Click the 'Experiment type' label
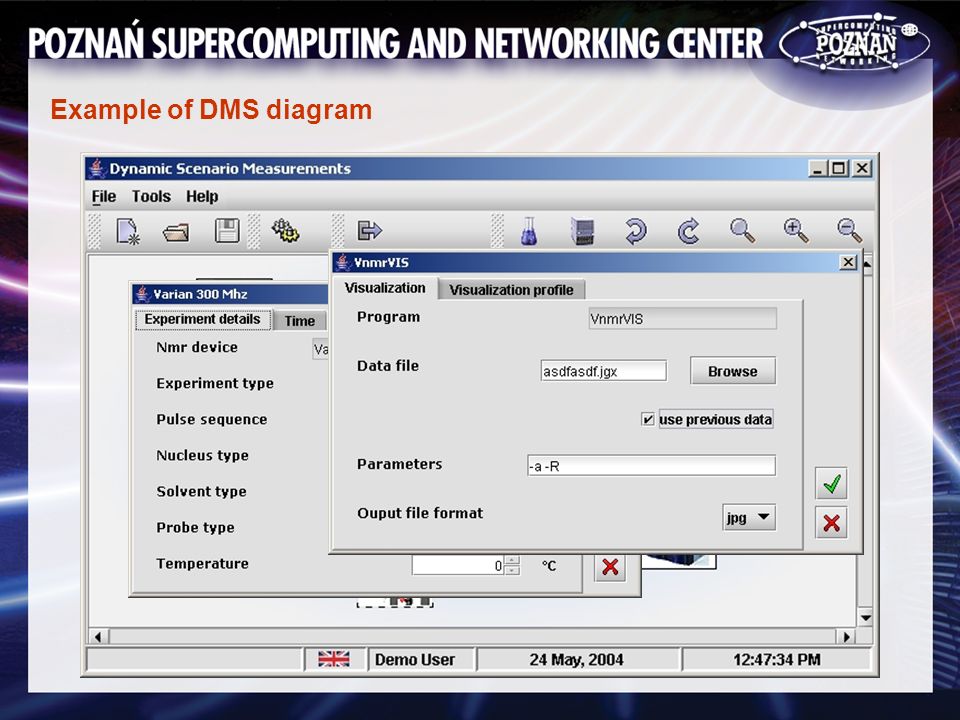The height and width of the screenshot is (720, 960). (x=215, y=383)
